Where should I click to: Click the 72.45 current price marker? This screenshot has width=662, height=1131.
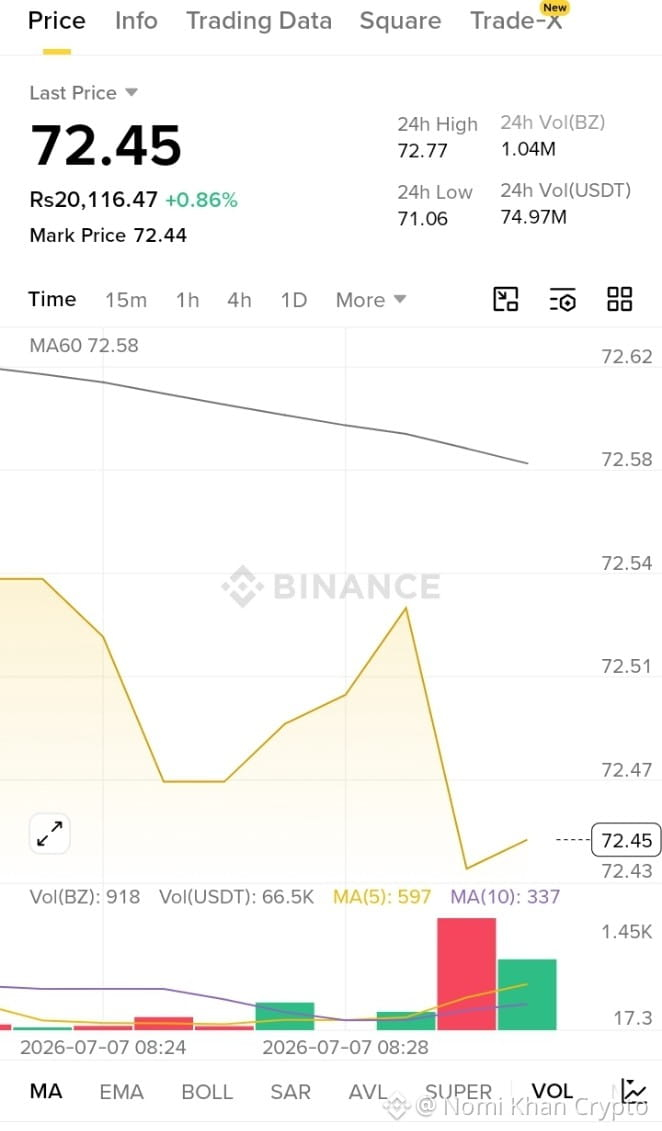click(x=626, y=840)
